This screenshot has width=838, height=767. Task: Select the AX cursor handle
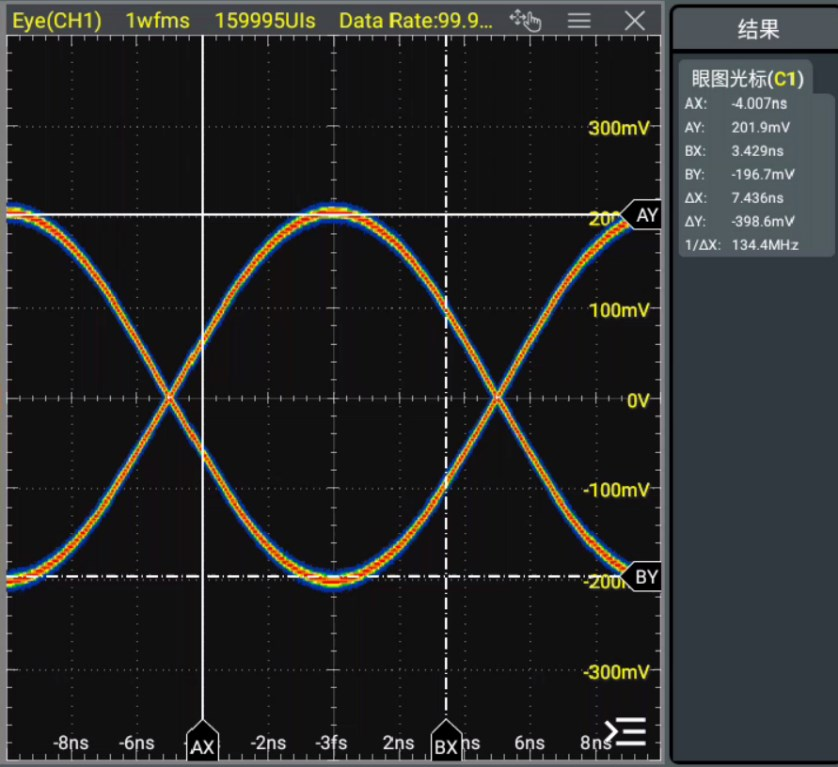pos(202,740)
